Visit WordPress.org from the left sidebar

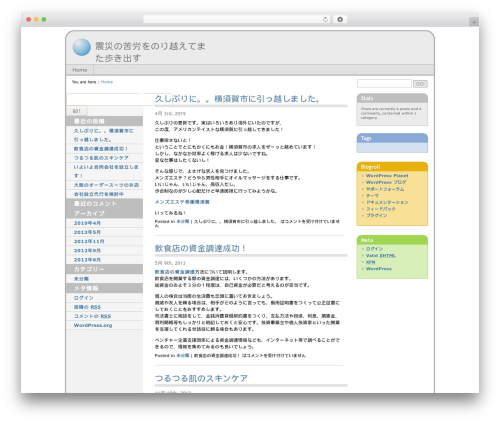[x=93, y=325]
